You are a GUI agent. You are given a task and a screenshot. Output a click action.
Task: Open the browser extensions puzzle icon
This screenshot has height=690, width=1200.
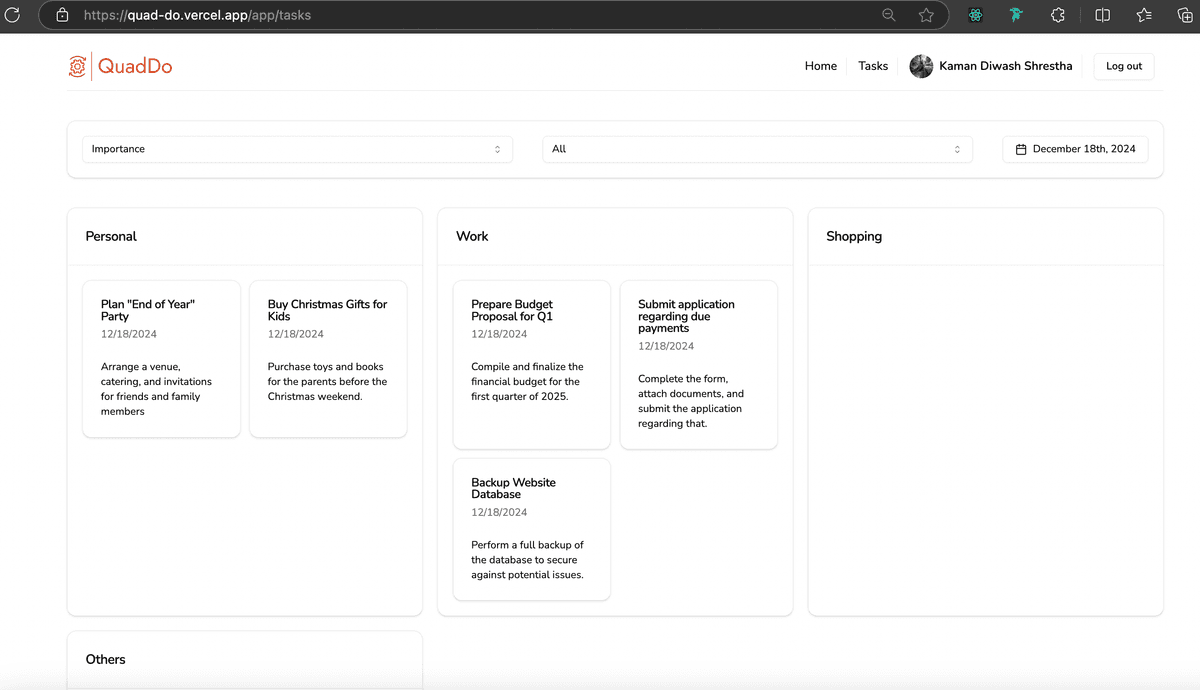[x=1058, y=15]
